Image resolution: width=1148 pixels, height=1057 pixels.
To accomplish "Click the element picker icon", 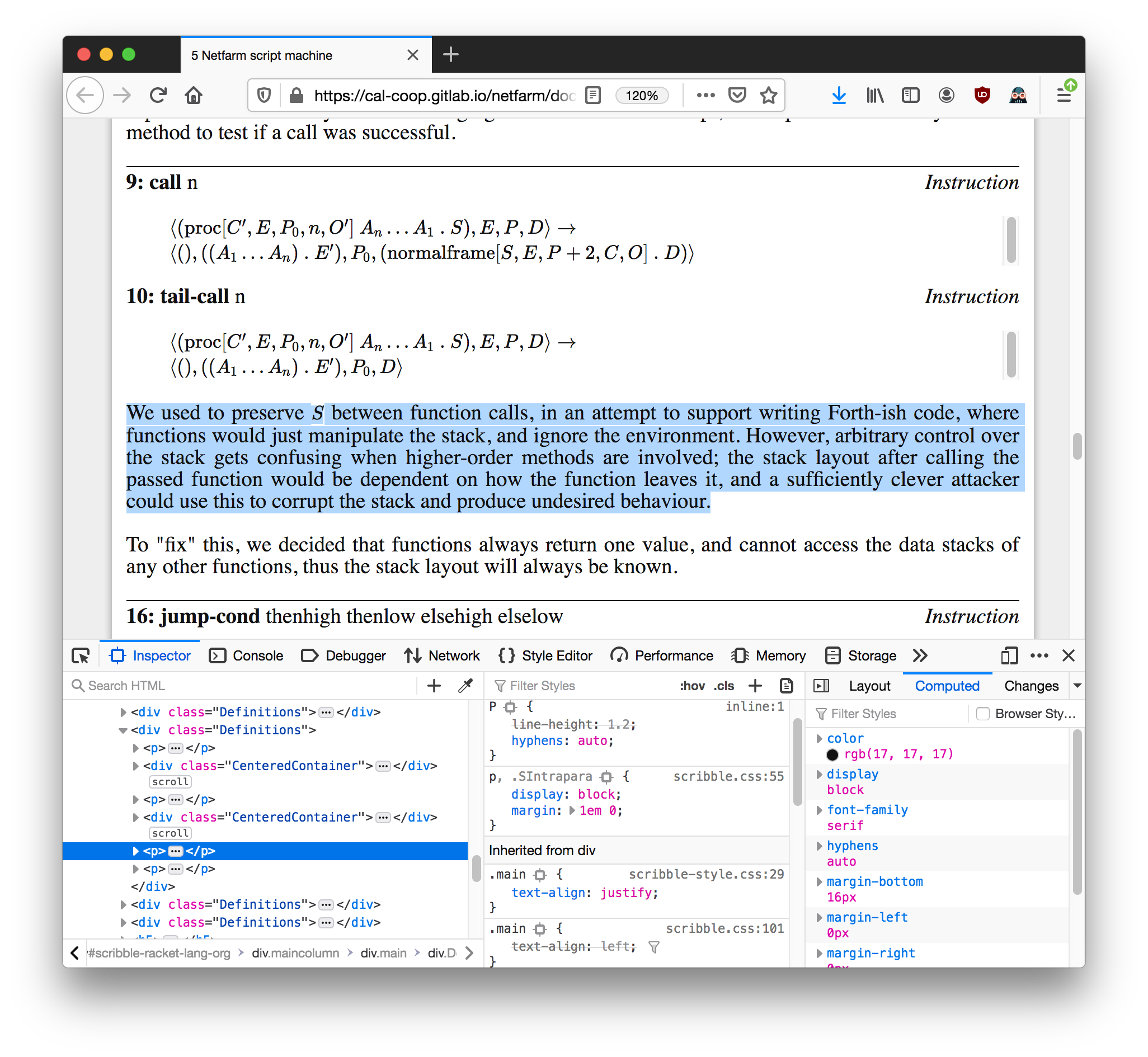I will coord(81,655).
